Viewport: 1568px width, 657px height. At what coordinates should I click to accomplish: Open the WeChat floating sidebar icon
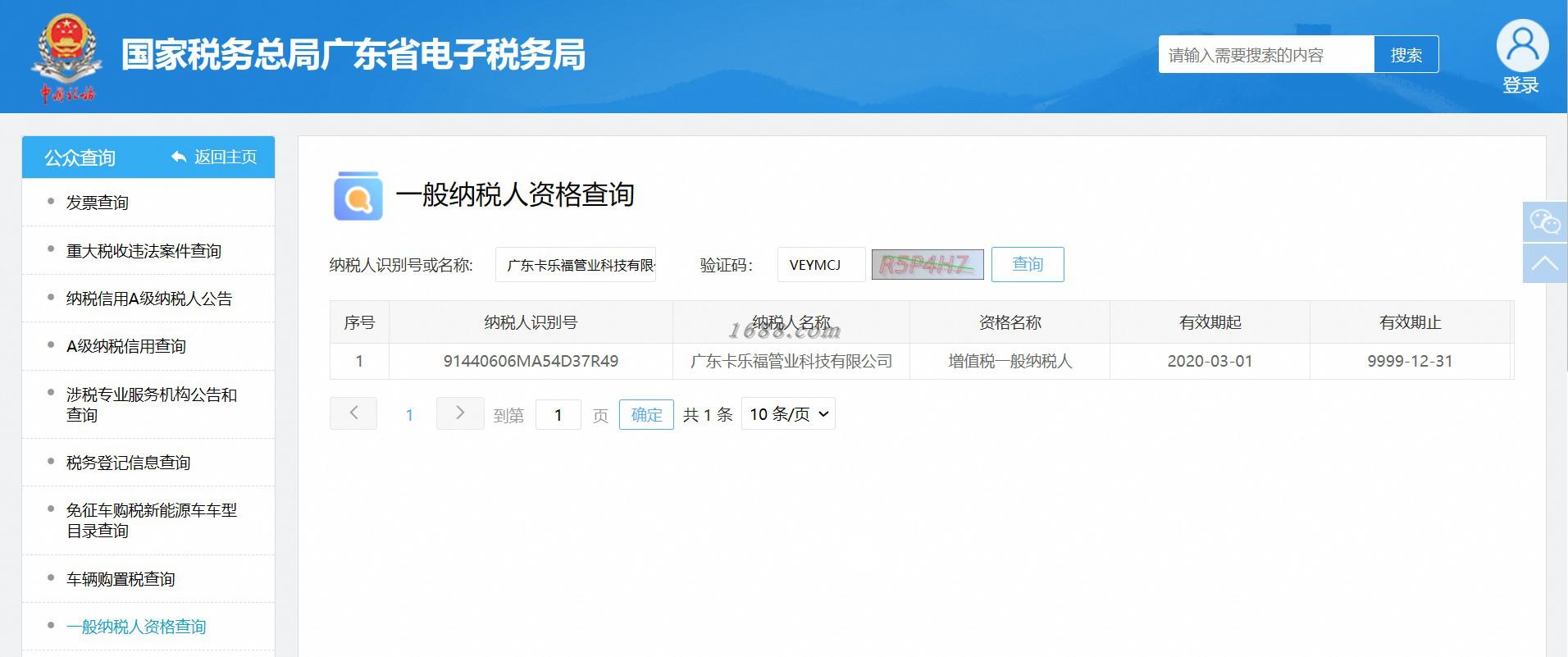pos(1545,221)
